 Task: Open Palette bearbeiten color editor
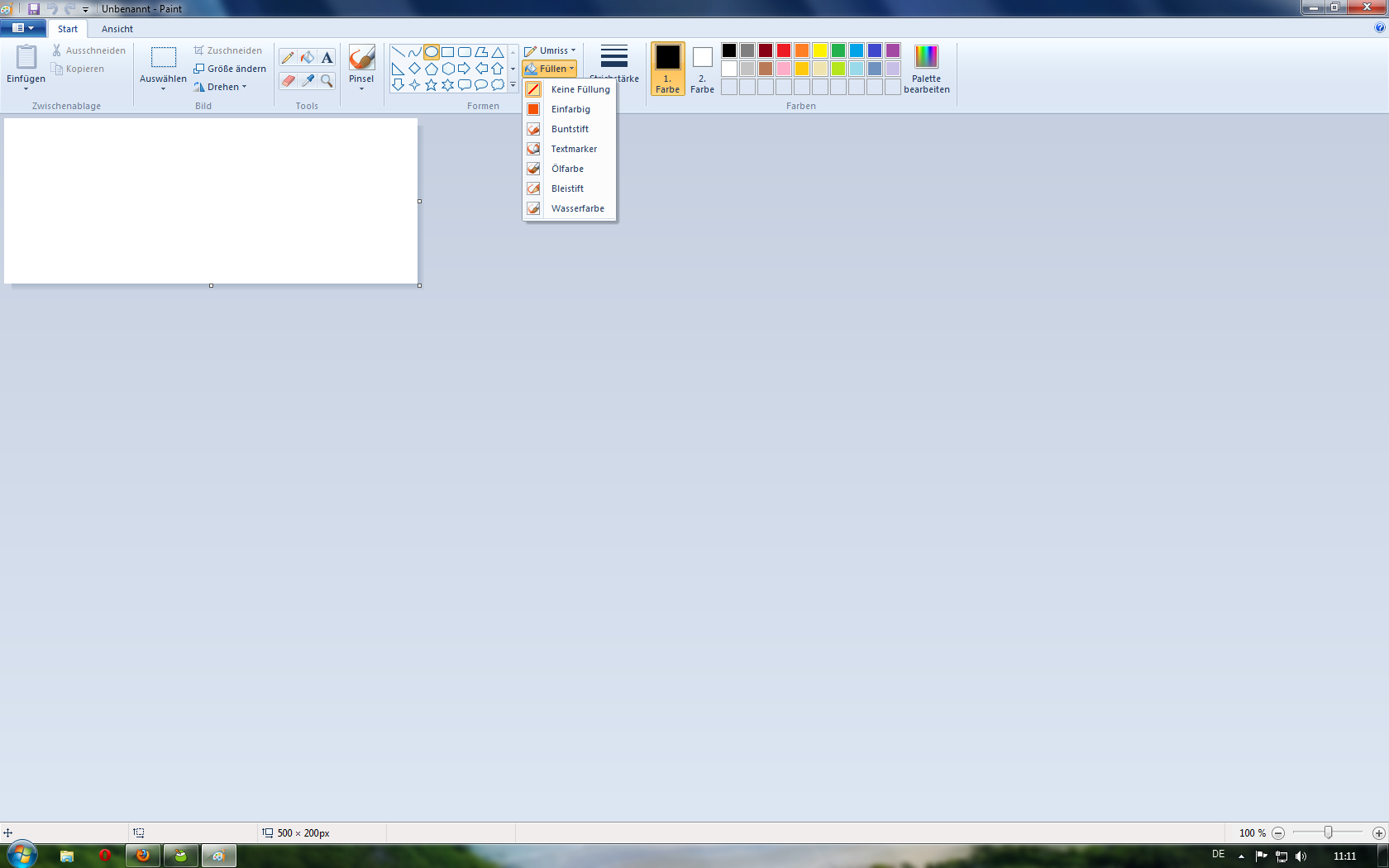[926, 69]
